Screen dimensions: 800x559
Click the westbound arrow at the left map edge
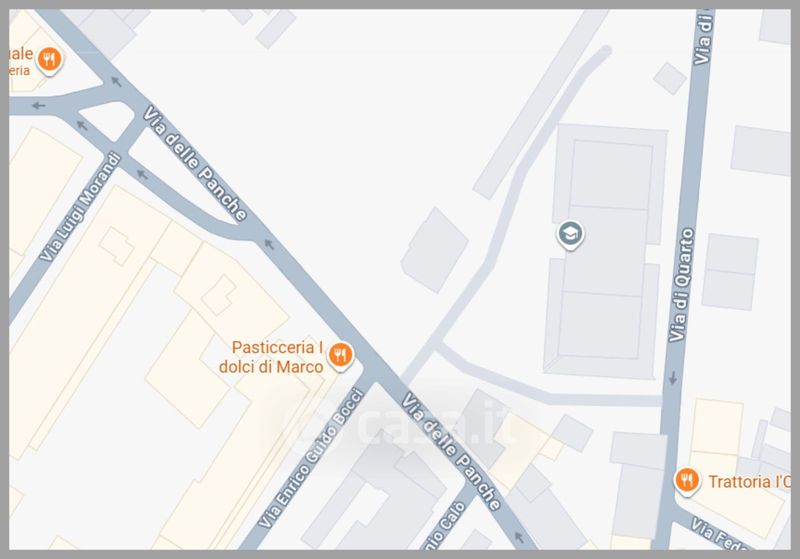pyautogui.click(x=38, y=106)
